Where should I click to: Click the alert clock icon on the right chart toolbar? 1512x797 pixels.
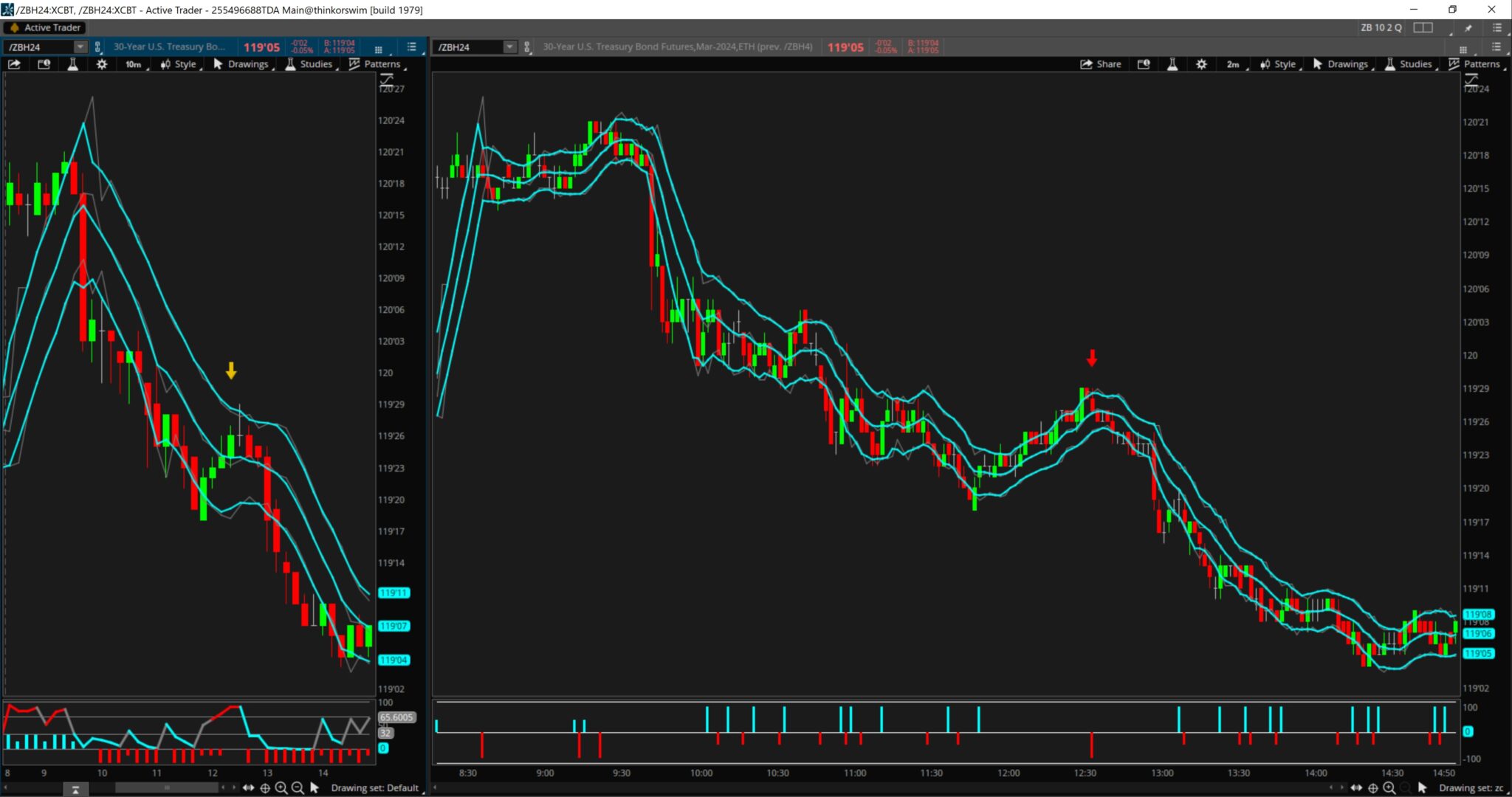pyautogui.click(x=1144, y=64)
